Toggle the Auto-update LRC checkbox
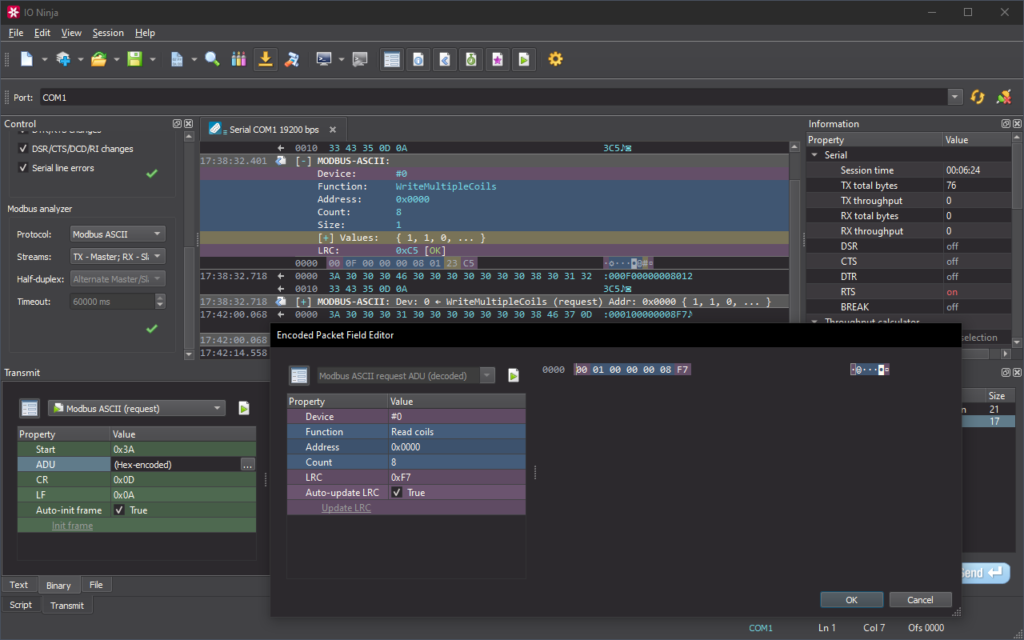Screen dimensions: 1024x640 [397, 493]
